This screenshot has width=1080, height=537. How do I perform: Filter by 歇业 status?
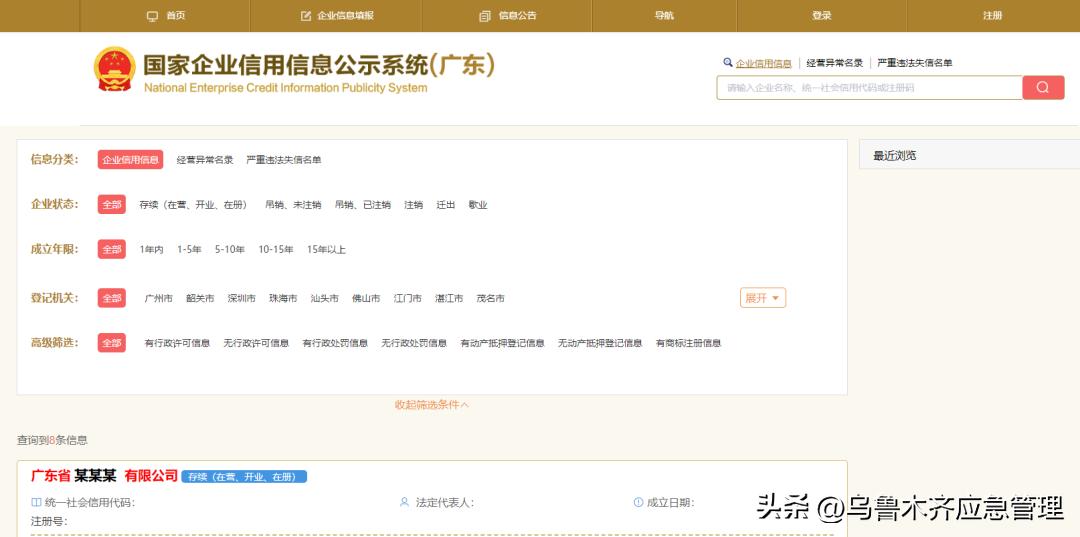478,205
